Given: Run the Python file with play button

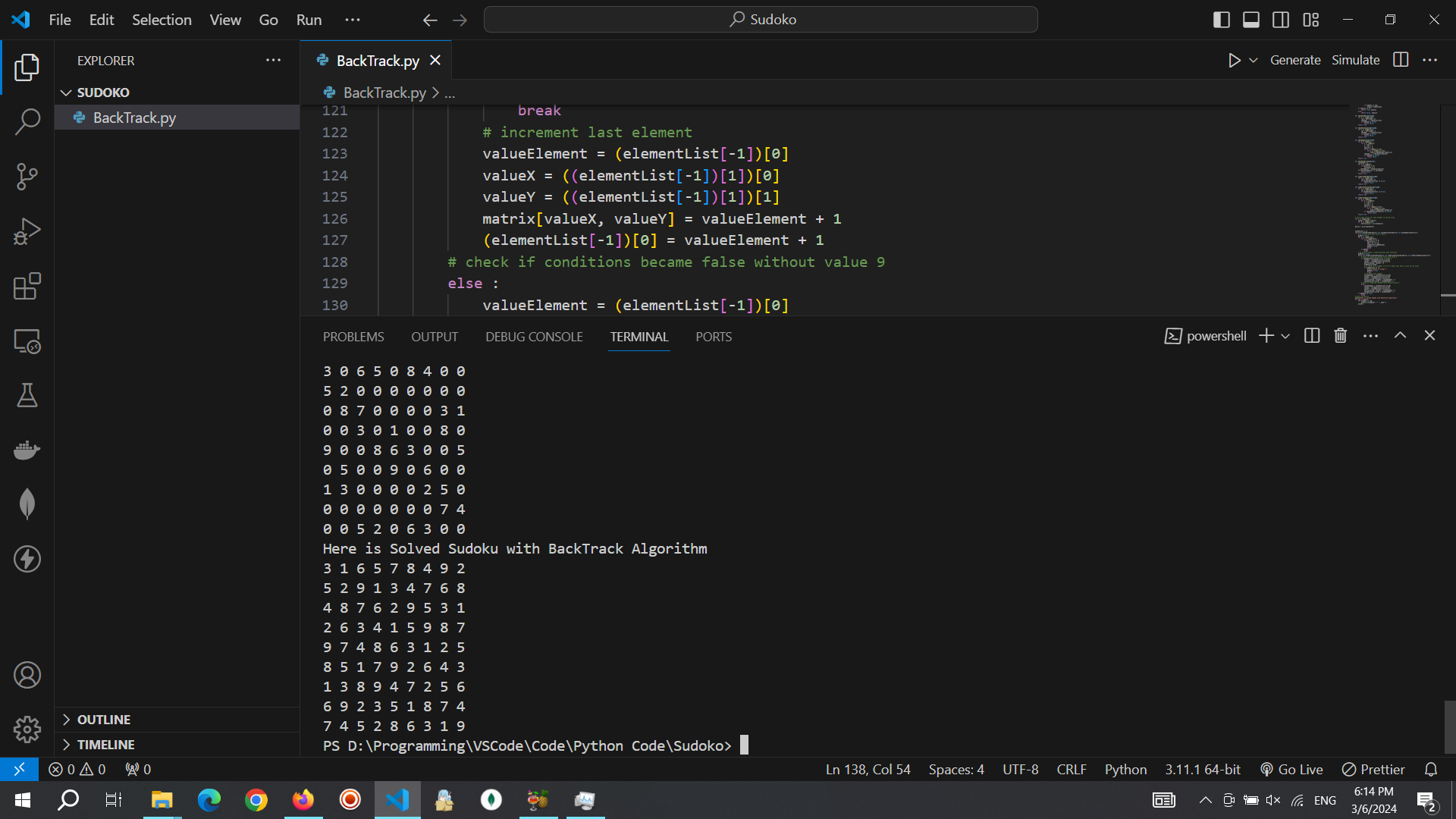Looking at the screenshot, I should pyautogui.click(x=1234, y=60).
